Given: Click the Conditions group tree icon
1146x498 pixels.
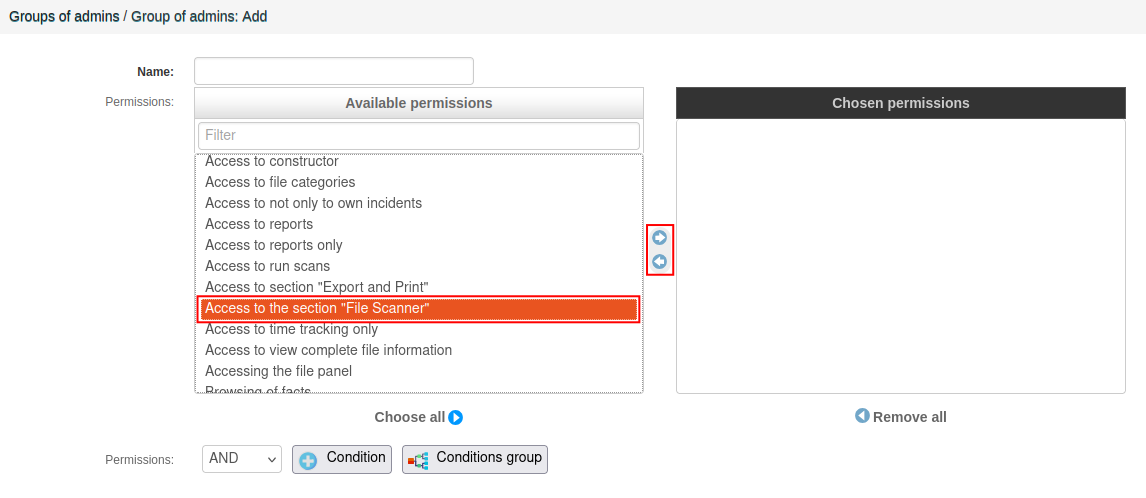Looking at the screenshot, I should [x=419, y=460].
